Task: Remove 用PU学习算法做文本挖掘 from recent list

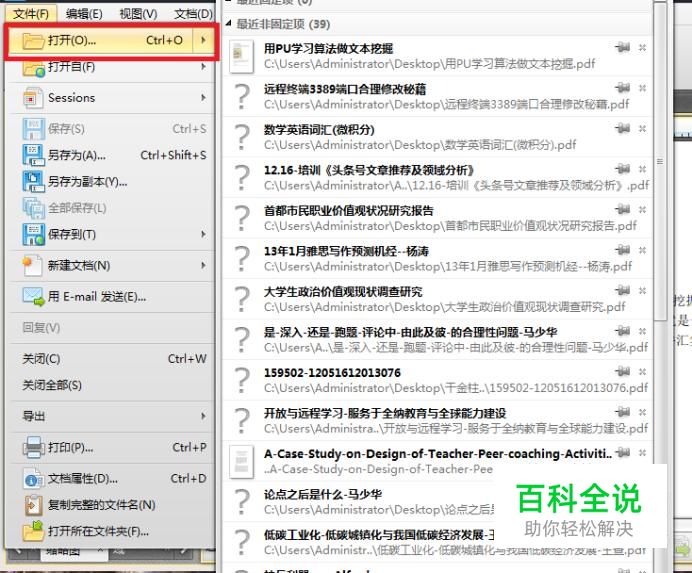Action: [643, 47]
